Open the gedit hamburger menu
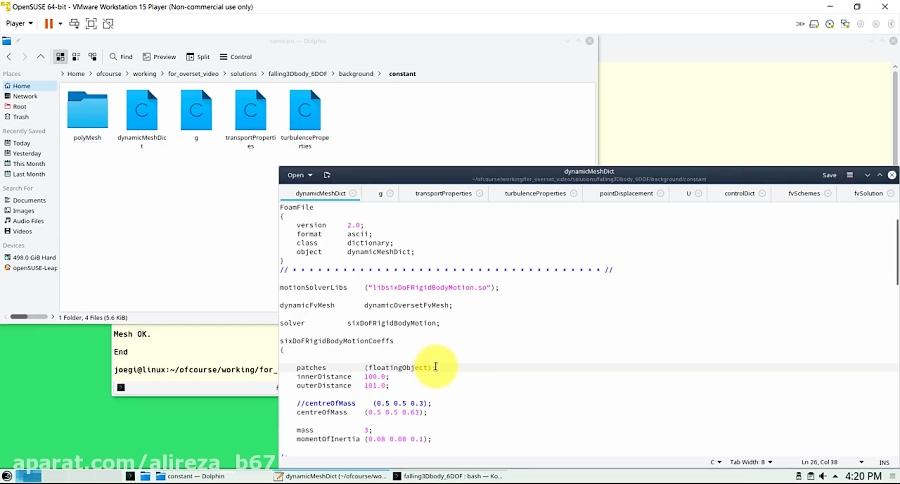The image size is (900, 484). tap(850, 175)
